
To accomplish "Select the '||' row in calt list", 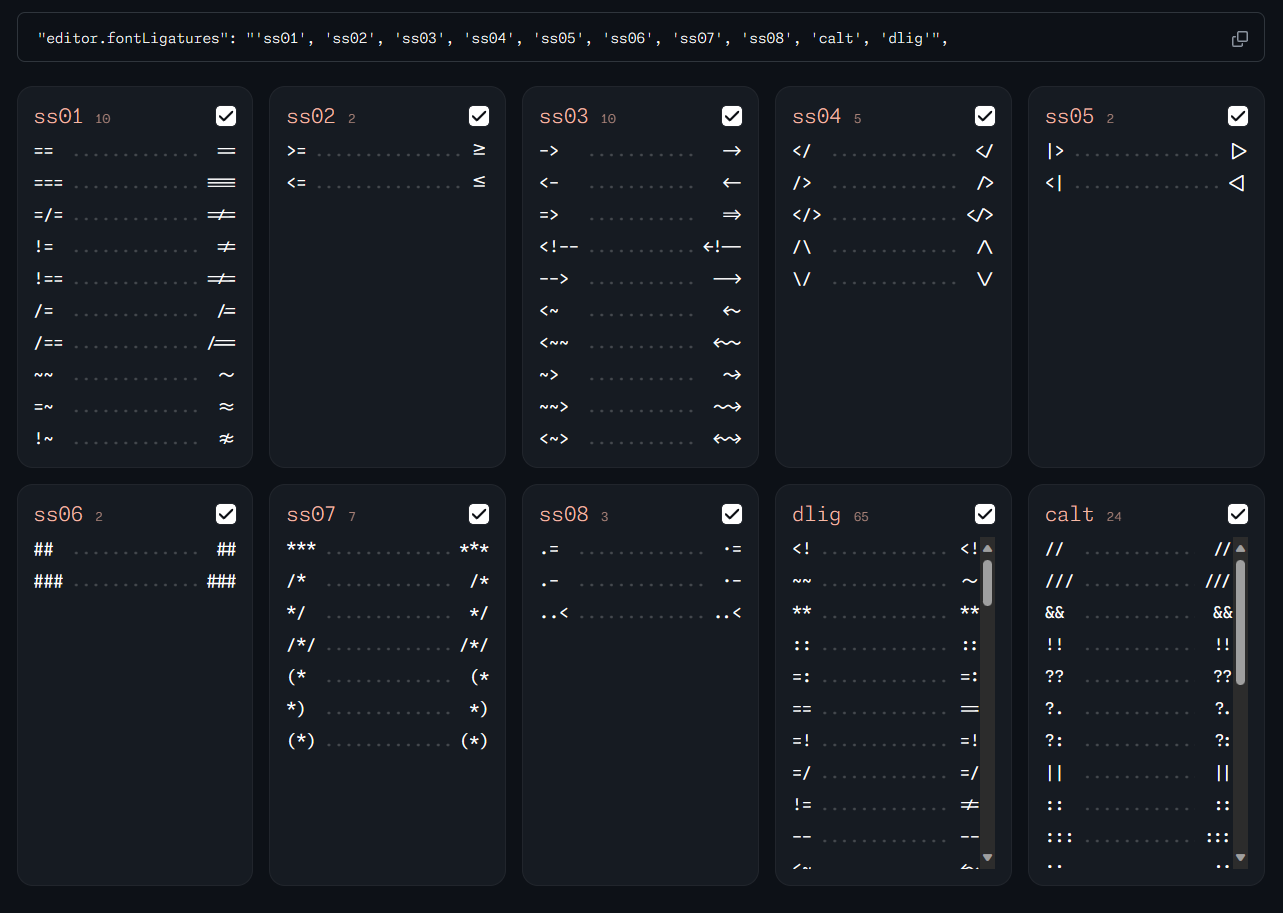I will pos(1139,773).
